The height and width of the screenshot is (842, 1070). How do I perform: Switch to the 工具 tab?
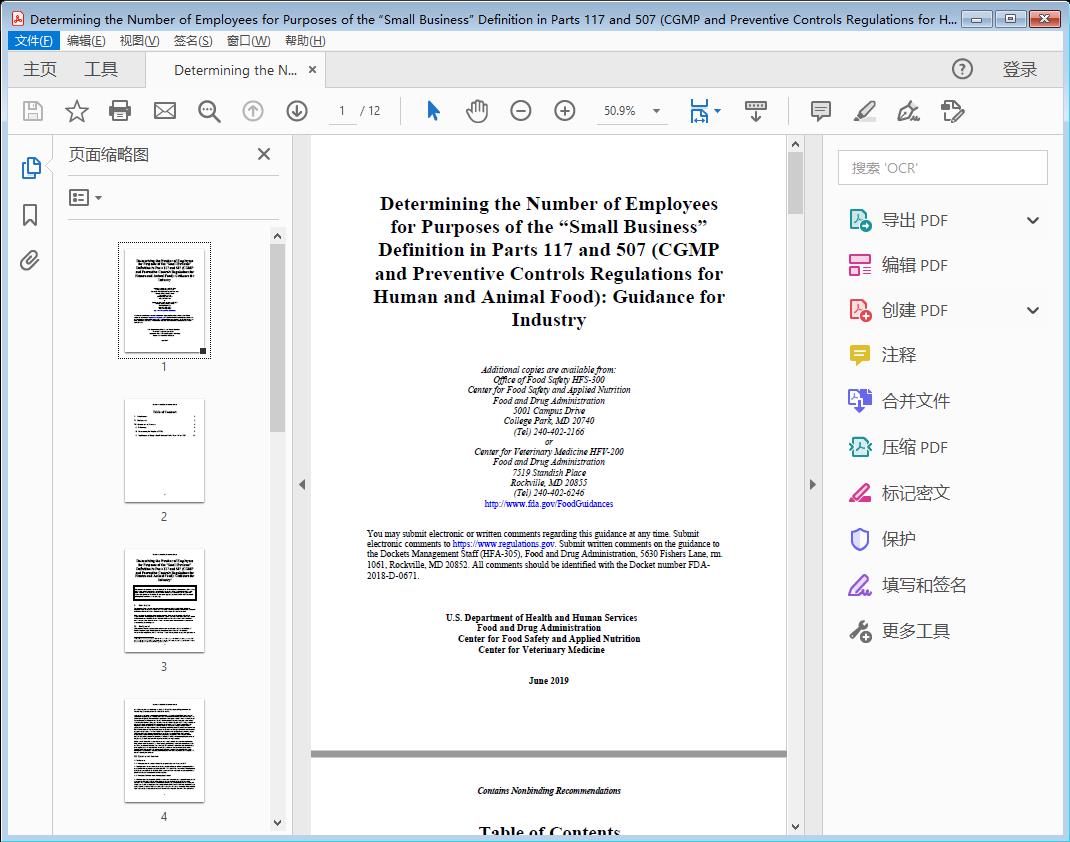coord(101,69)
